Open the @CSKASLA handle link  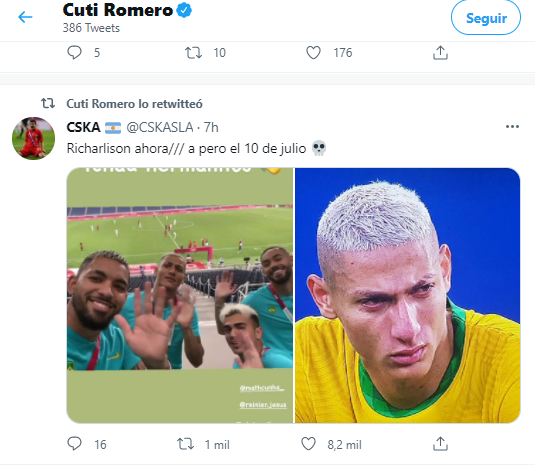[x=160, y=127]
